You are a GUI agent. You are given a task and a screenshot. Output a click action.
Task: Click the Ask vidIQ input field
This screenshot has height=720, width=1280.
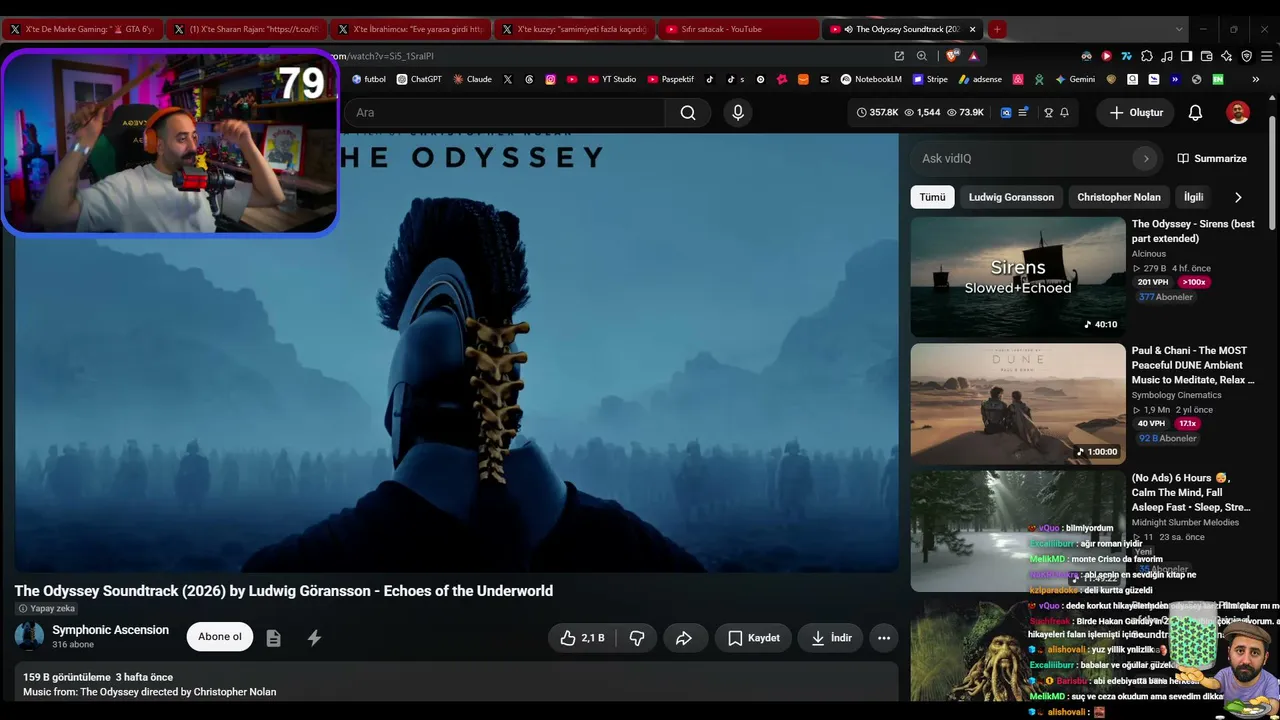1024,158
